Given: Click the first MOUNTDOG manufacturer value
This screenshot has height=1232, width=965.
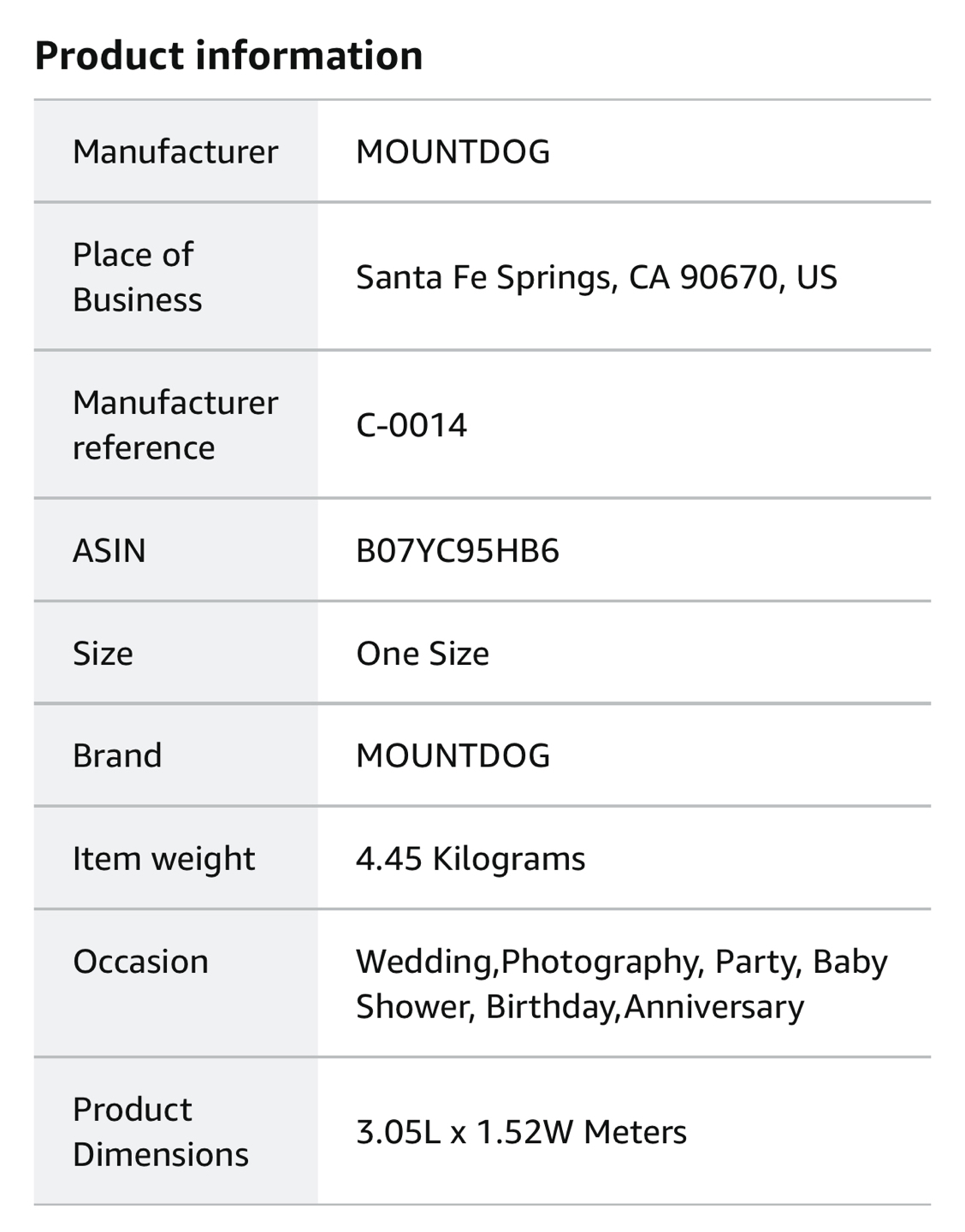Looking at the screenshot, I should coord(453,151).
